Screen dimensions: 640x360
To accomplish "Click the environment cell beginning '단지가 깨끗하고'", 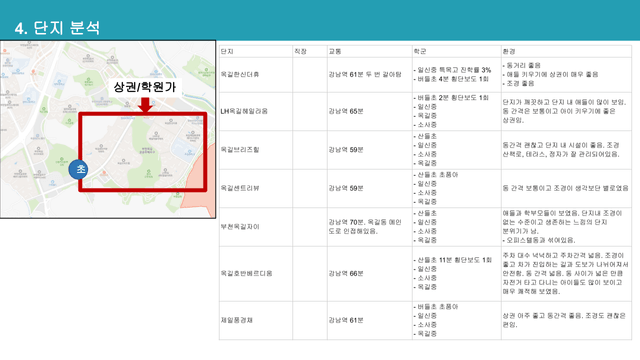I will pyautogui.click(x=566, y=111).
